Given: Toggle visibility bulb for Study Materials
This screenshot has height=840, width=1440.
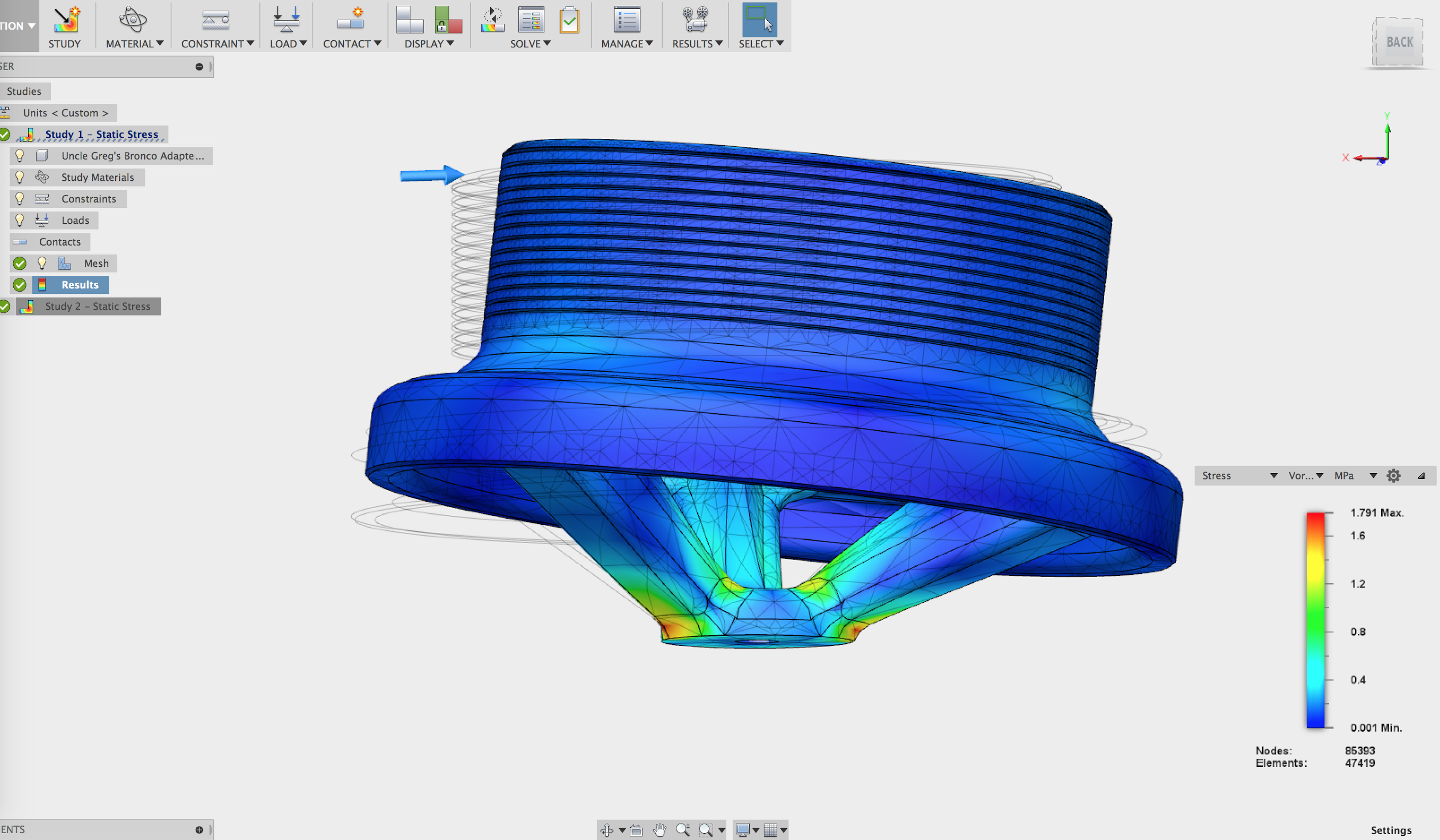Looking at the screenshot, I should (20, 177).
